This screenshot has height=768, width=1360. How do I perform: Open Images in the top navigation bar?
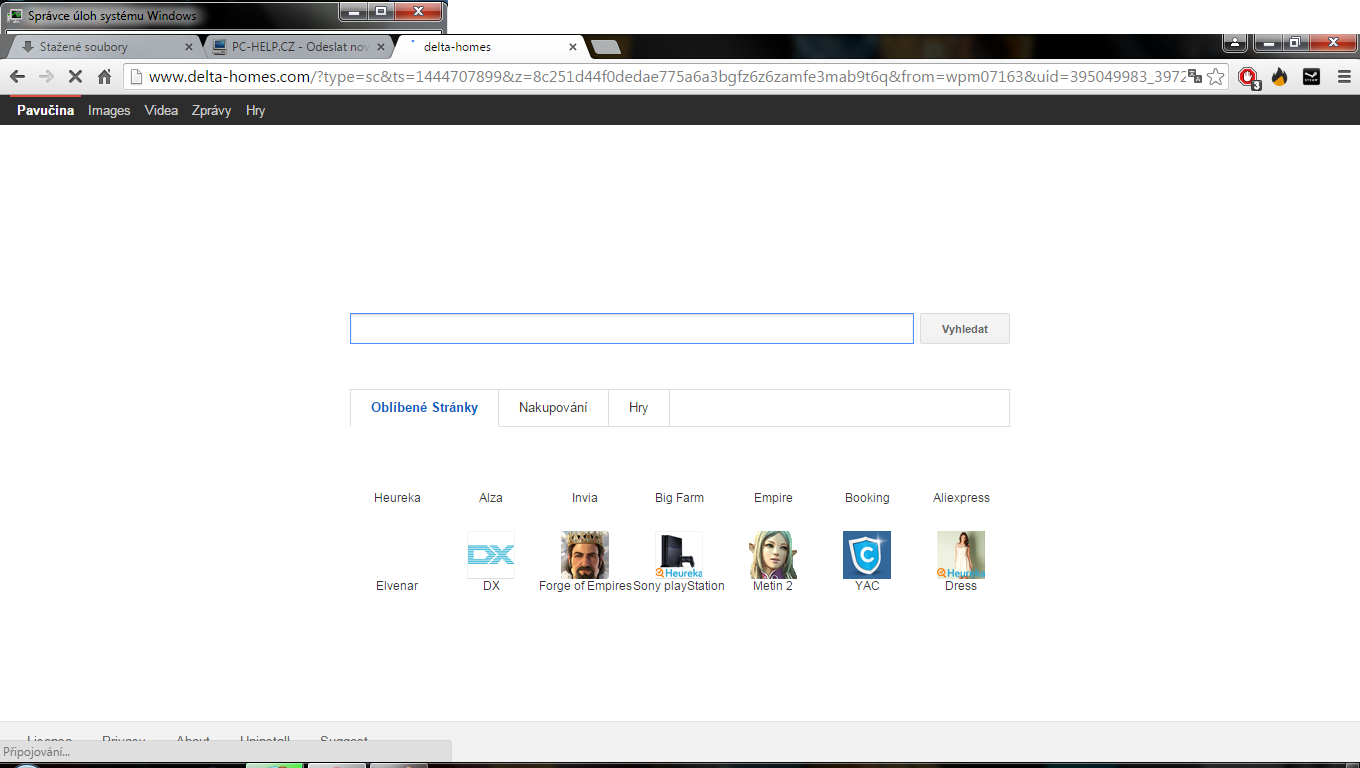109,111
